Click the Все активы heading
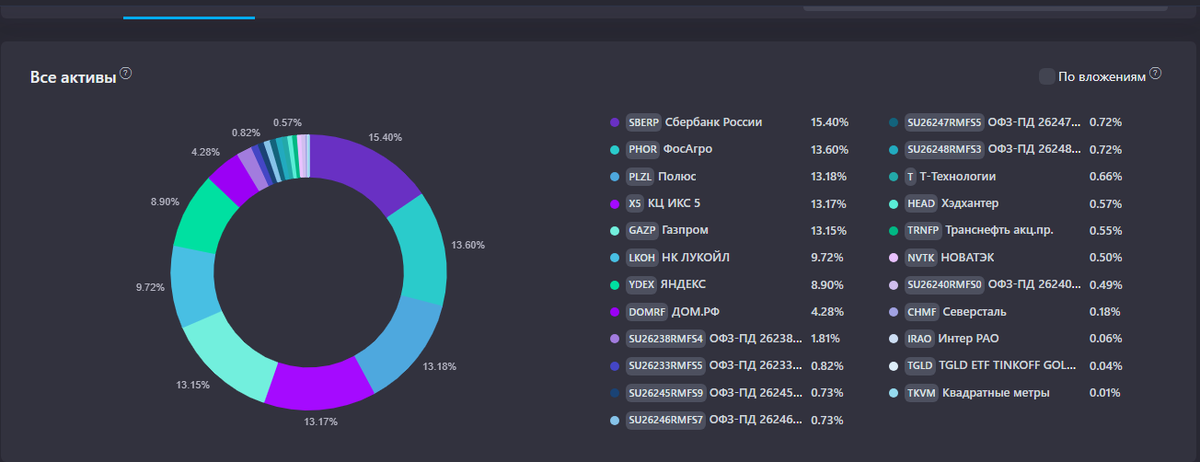The height and width of the screenshot is (462, 1200). pyautogui.click(x=73, y=77)
